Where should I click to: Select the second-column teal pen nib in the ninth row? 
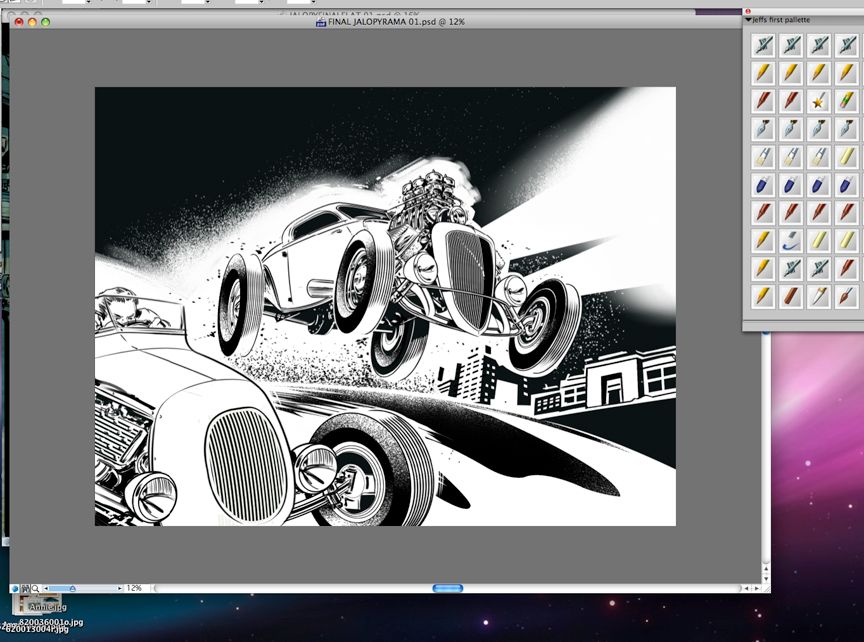(791, 268)
